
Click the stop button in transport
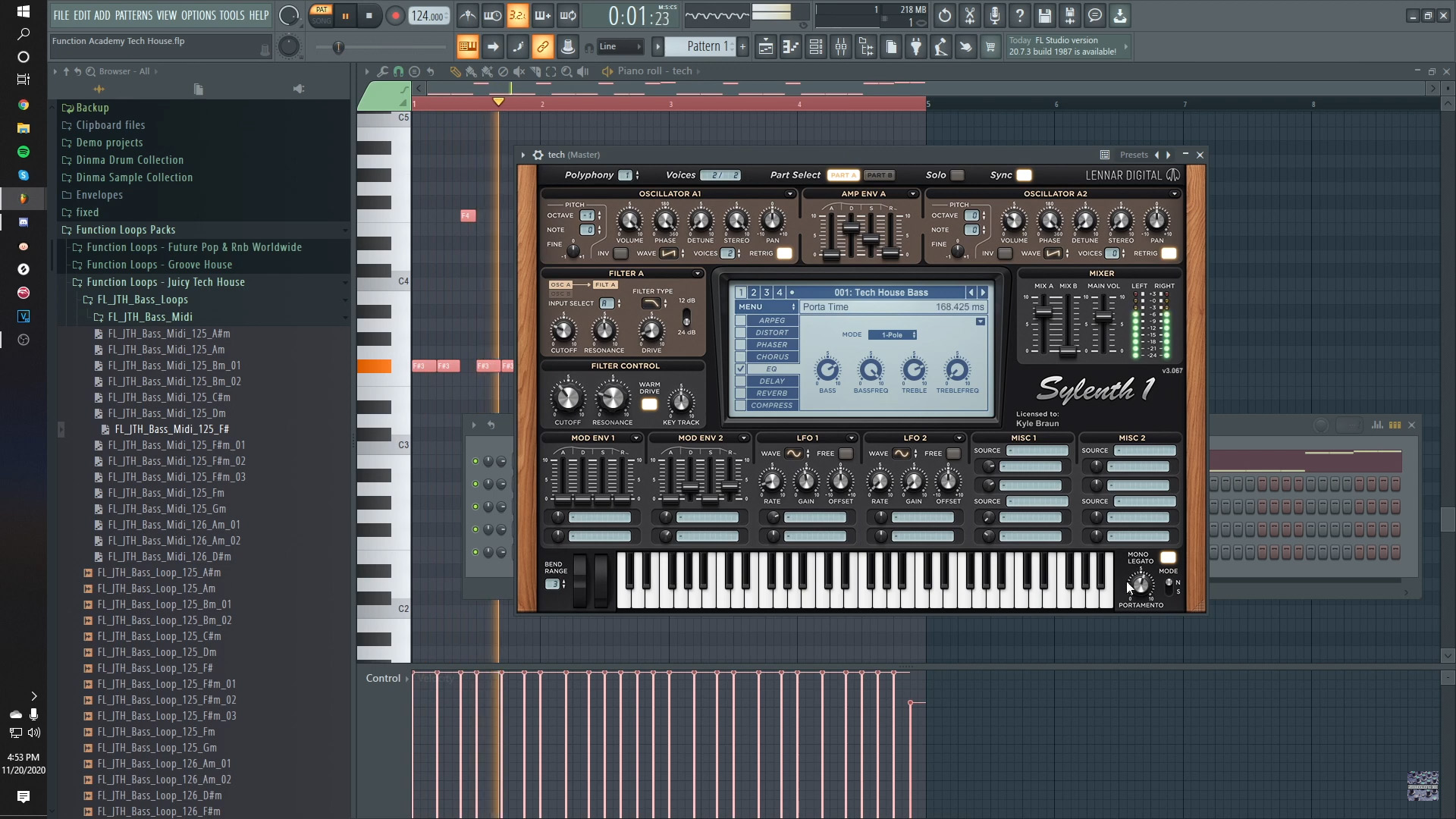(x=369, y=16)
